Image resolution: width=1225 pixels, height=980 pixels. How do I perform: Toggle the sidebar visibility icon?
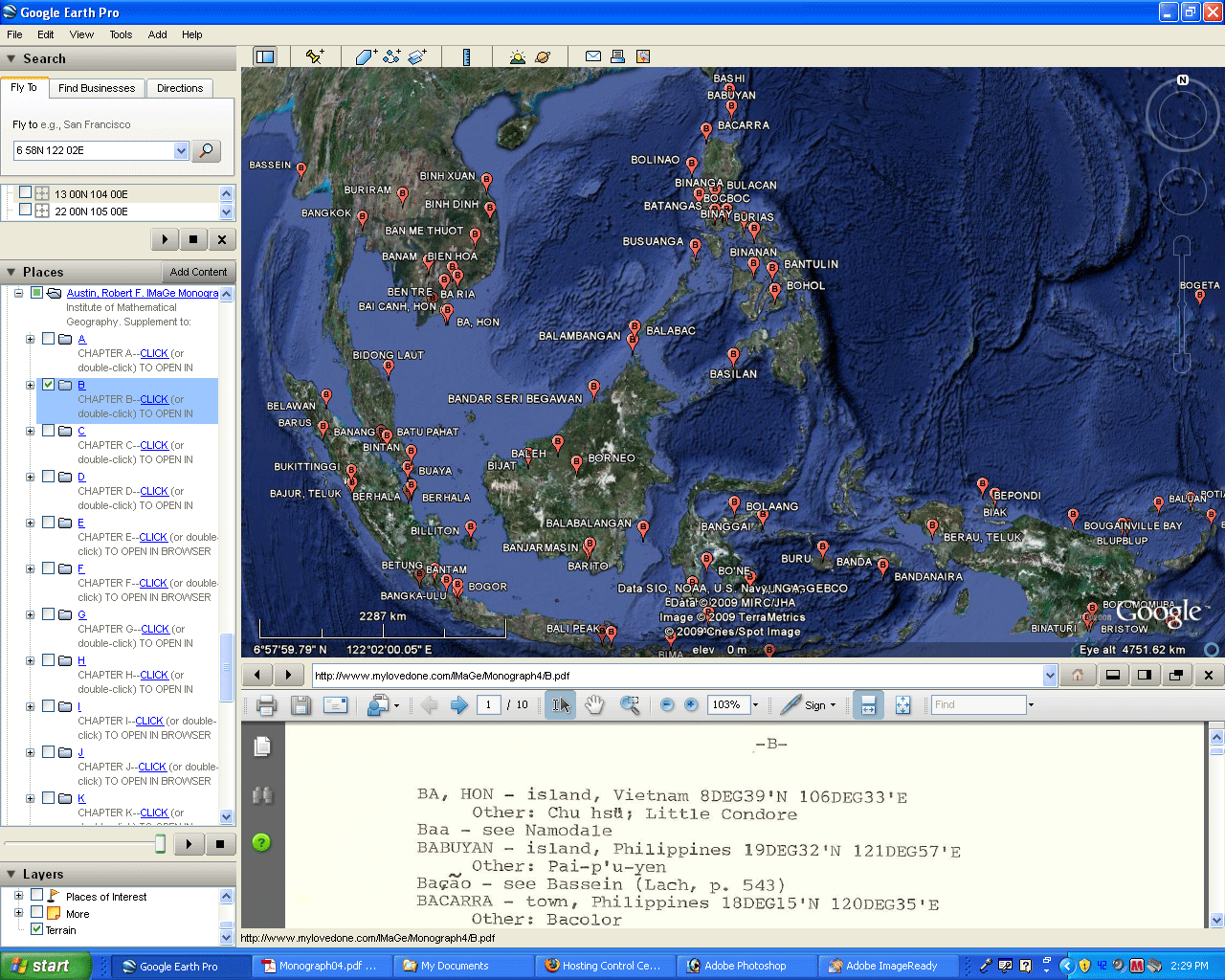click(x=264, y=56)
